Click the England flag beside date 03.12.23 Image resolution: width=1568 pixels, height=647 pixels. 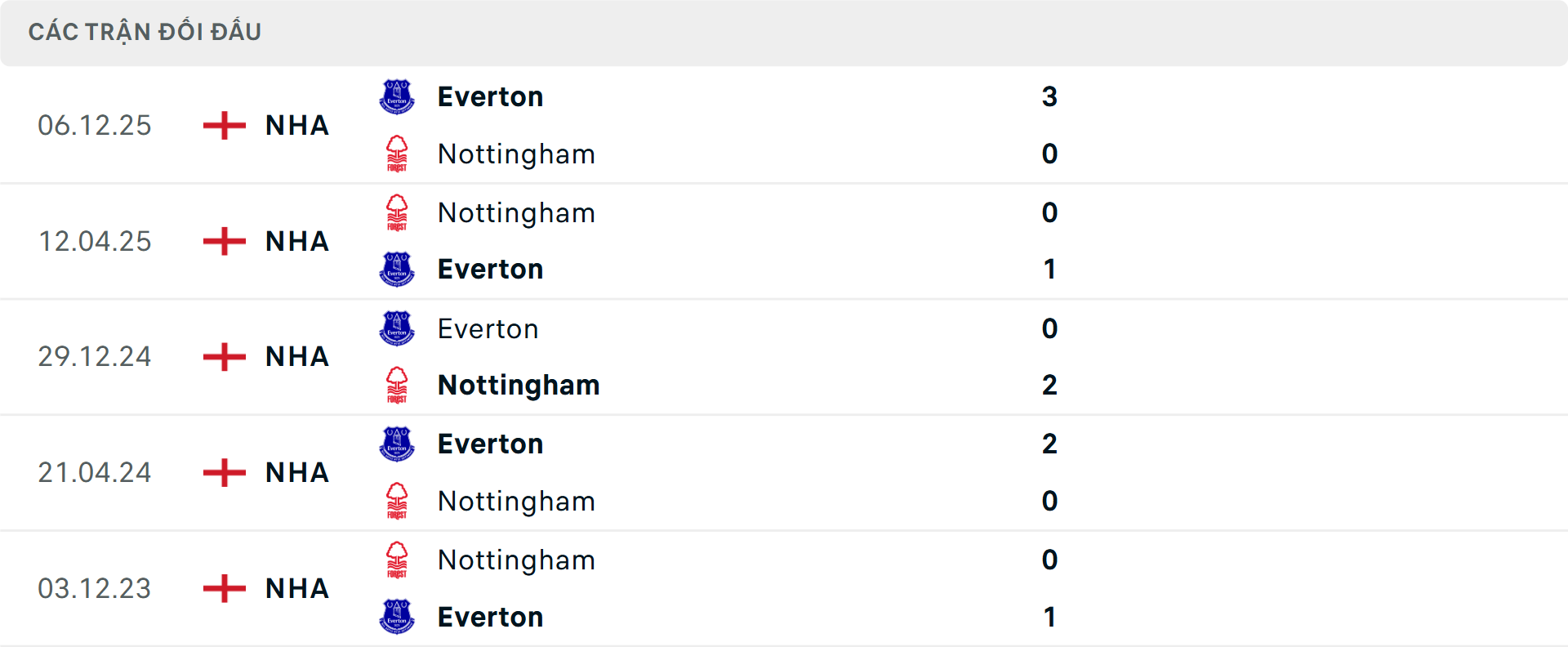coord(222,588)
